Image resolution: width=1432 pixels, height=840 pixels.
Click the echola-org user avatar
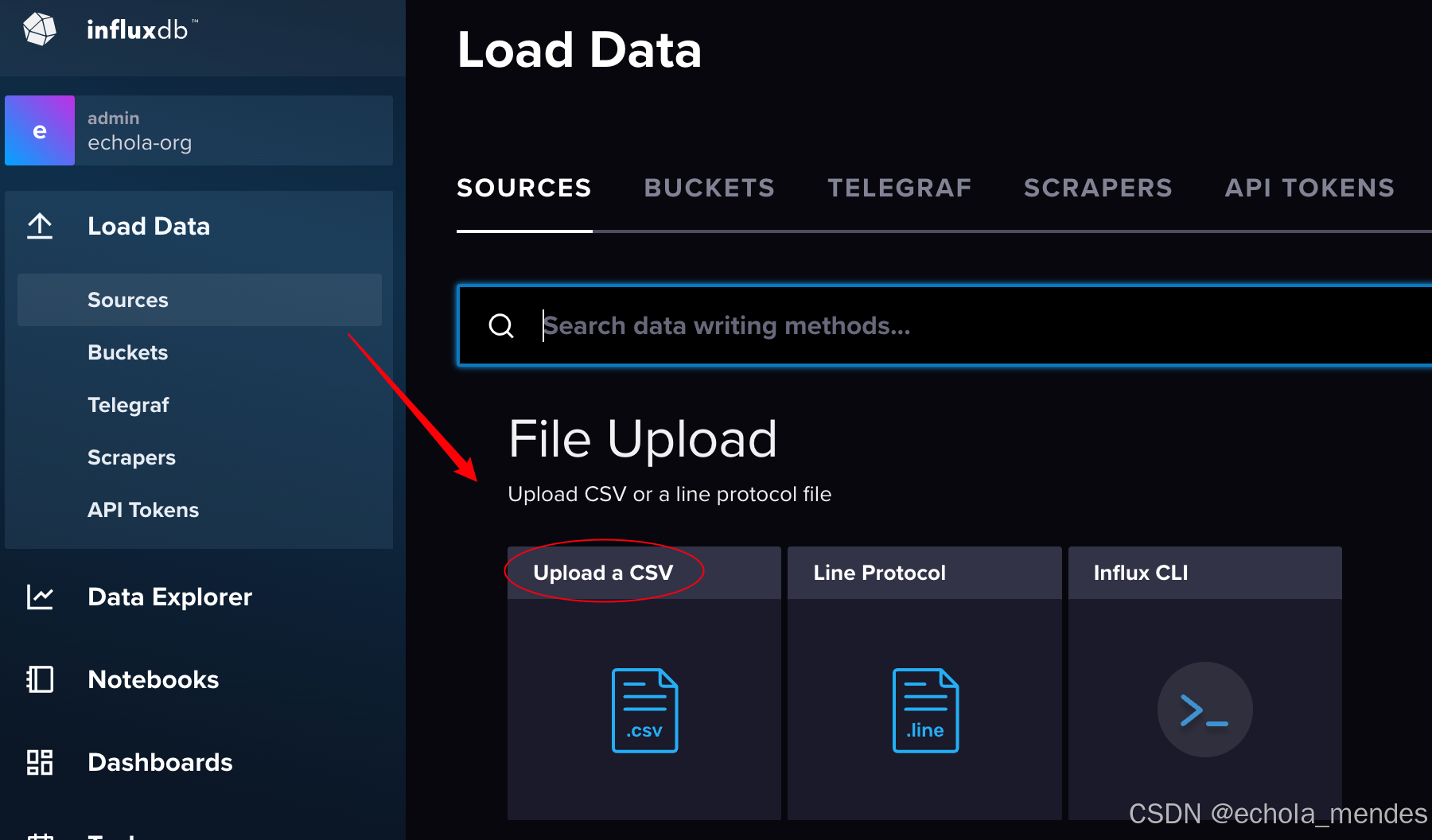coord(40,130)
